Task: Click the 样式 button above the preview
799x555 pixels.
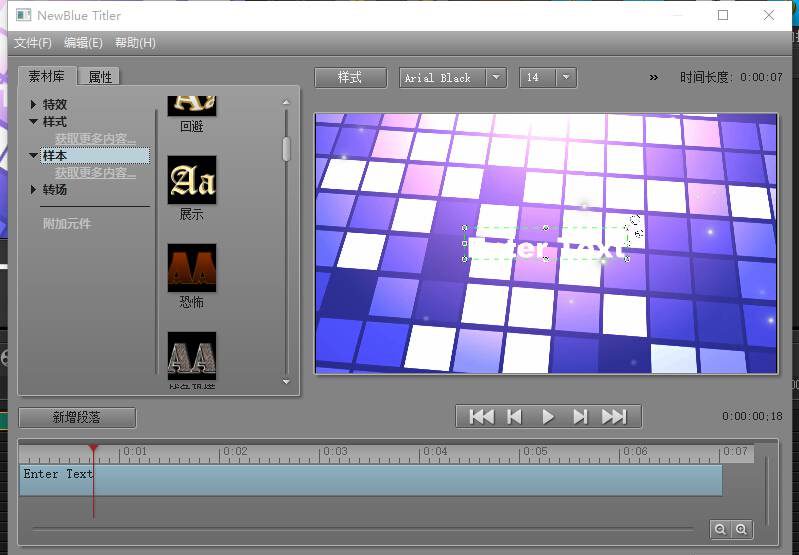Action: point(350,77)
